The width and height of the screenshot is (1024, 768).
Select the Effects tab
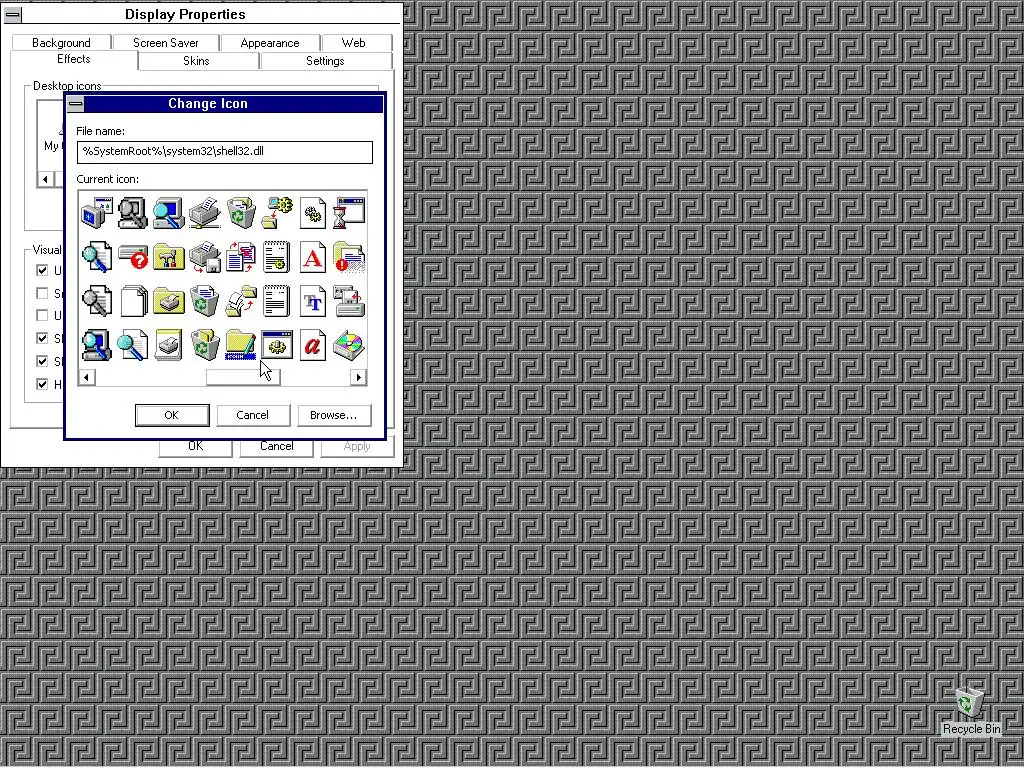click(x=74, y=59)
